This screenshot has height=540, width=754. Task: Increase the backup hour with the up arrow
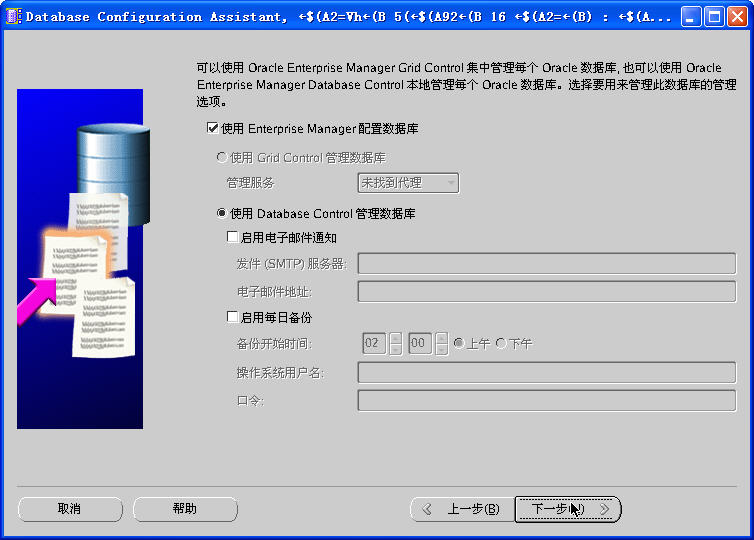[x=395, y=338]
